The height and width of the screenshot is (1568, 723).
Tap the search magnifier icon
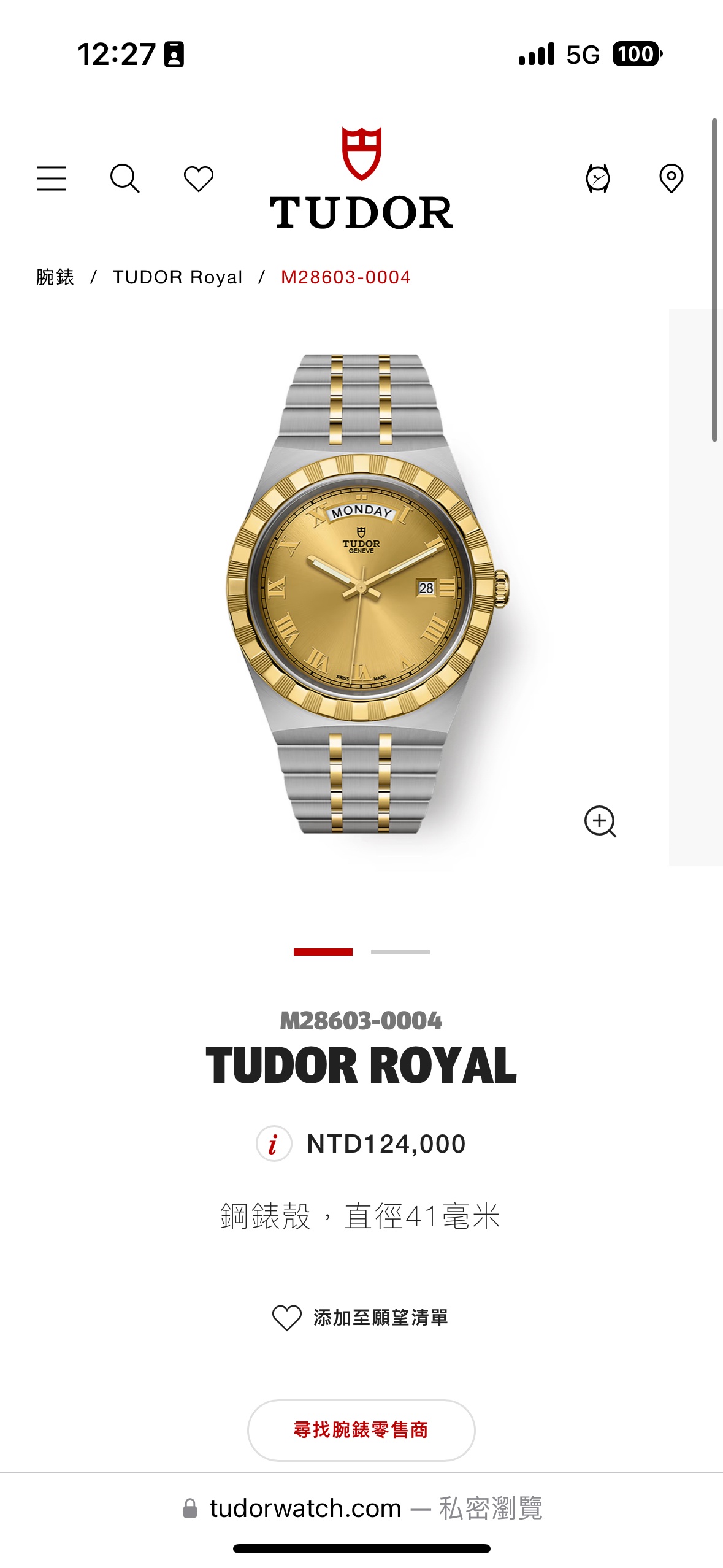tap(125, 179)
